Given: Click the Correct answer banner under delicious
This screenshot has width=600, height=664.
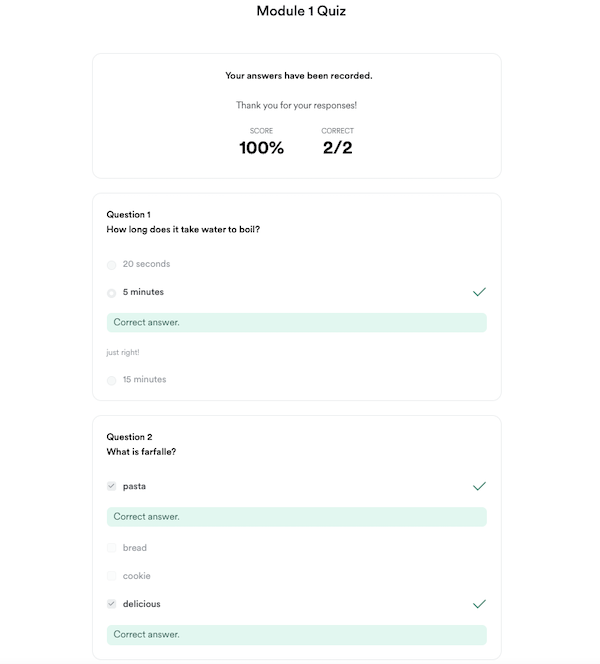Looking at the screenshot, I should [x=296, y=635].
